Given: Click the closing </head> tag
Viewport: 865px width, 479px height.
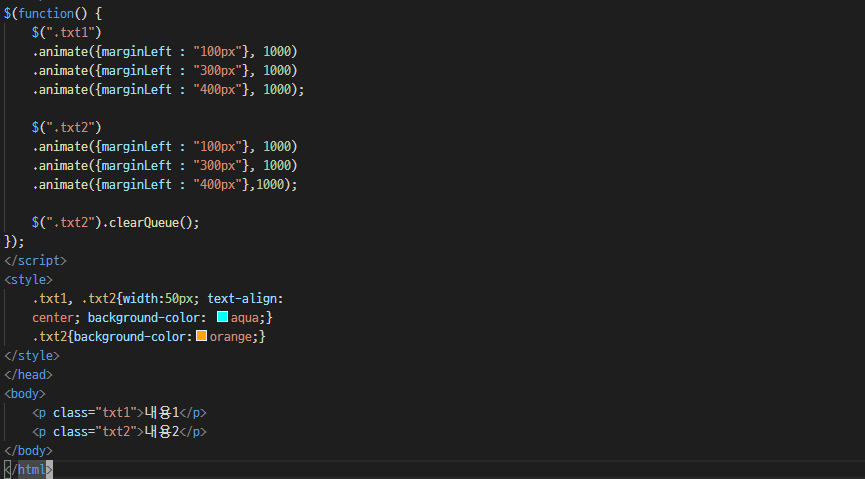Looking at the screenshot, I should (x=28, y=374).
